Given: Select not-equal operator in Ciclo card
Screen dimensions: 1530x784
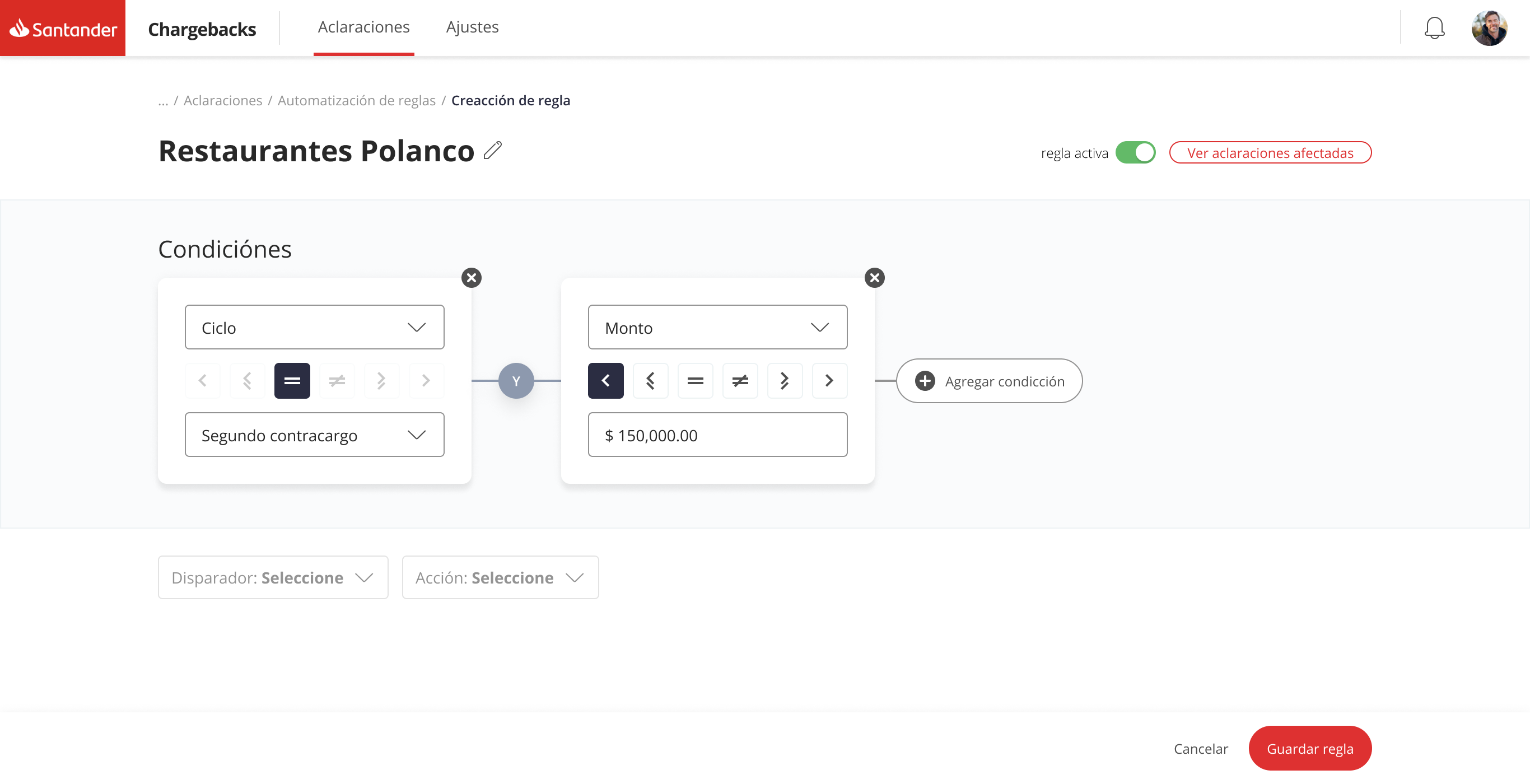Looking at the screenshot, I should point(337,380).
